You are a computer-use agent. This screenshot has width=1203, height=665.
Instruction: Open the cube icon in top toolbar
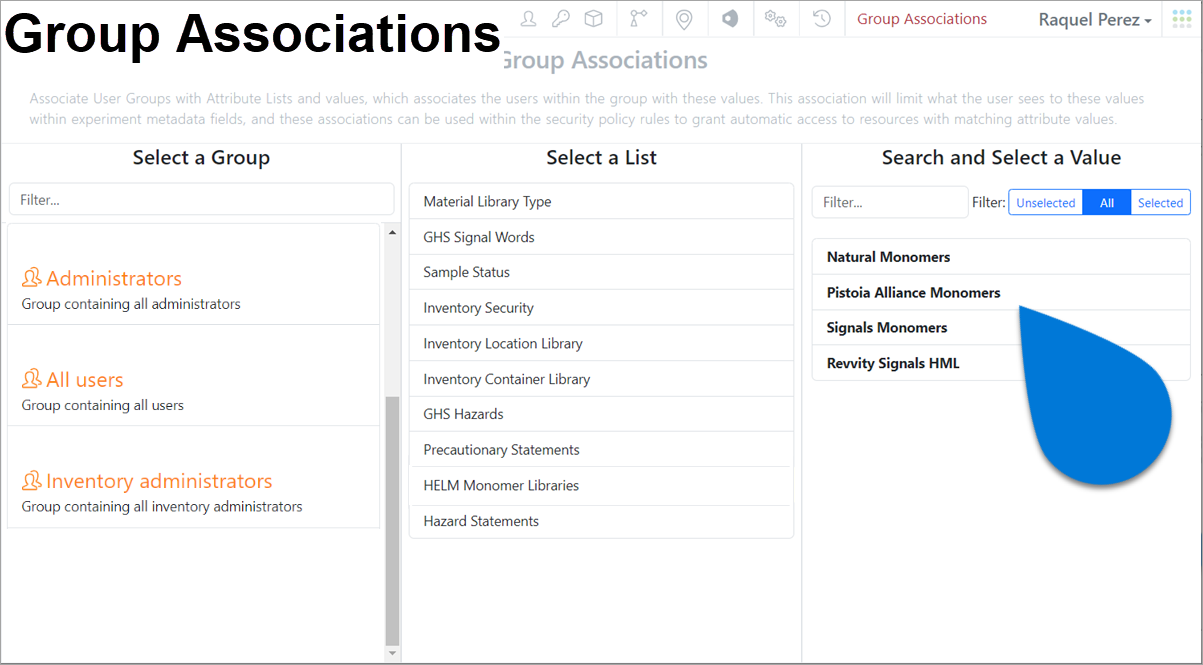[x=593, y=18]
